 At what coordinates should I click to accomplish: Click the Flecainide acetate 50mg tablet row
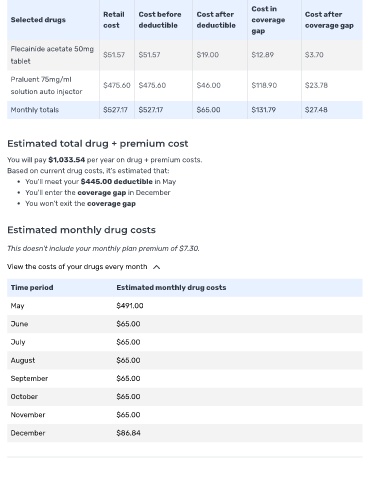[185, 55]
